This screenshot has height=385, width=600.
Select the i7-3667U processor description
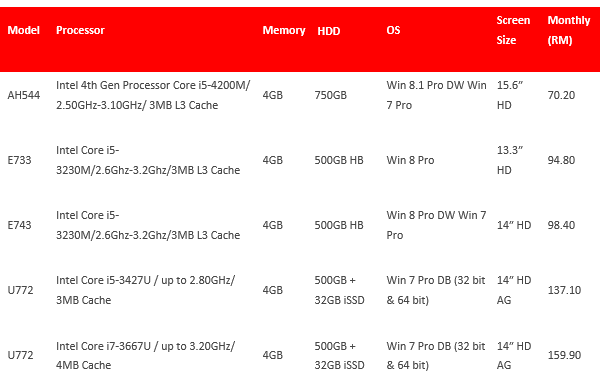tap(145, 355)
